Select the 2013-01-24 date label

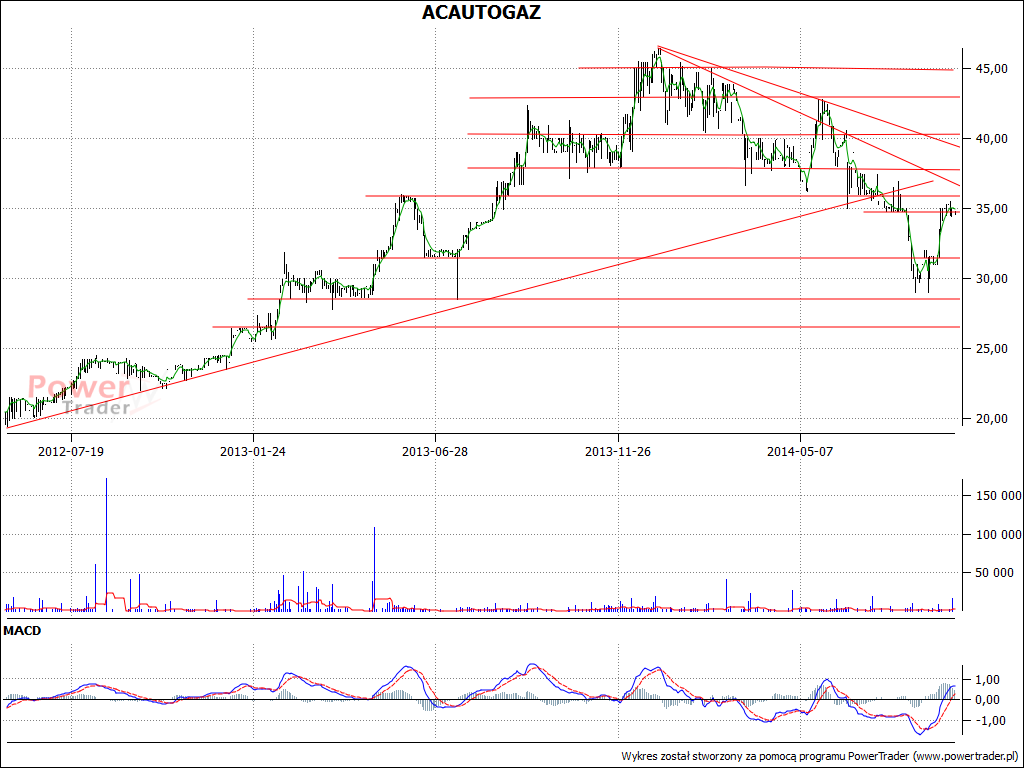coord(253,451)
